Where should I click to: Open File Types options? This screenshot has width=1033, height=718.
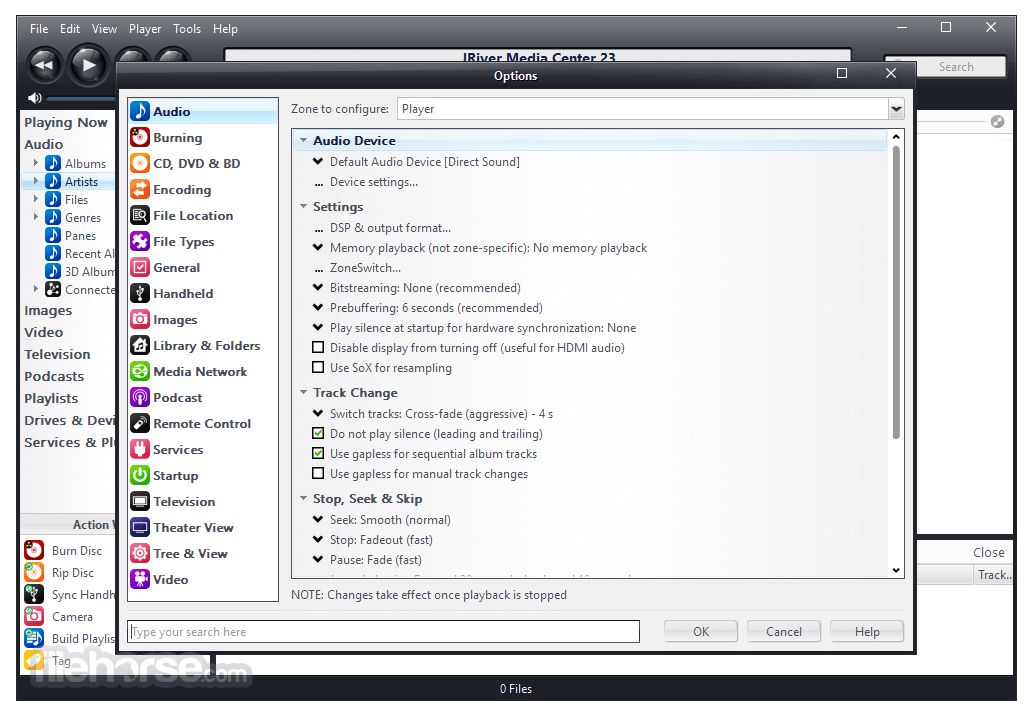click(173, 242)
